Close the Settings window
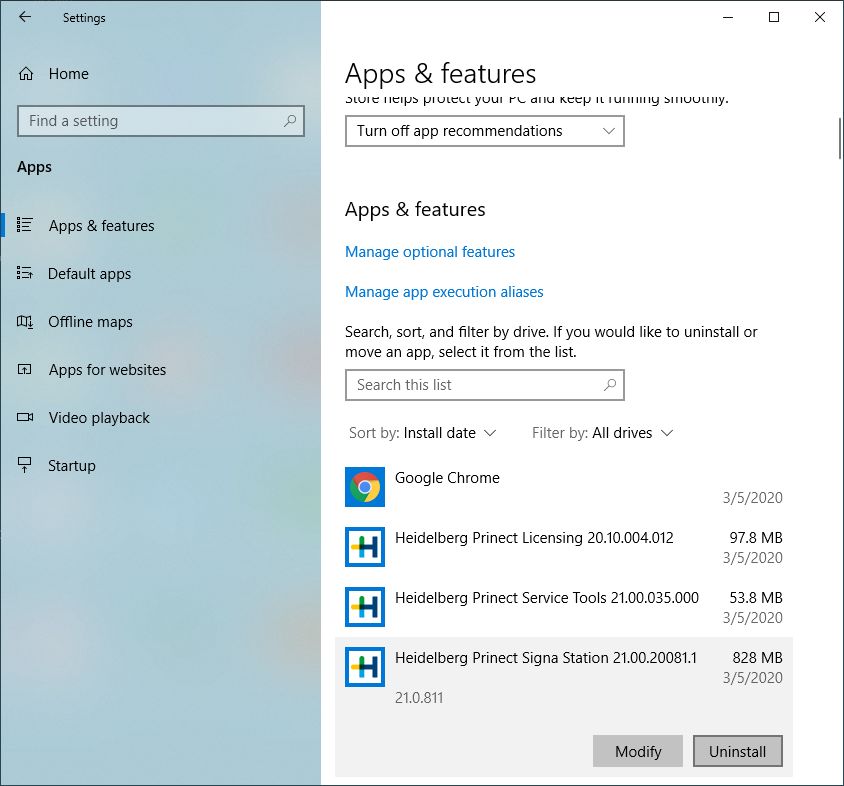 pos(819,17)
